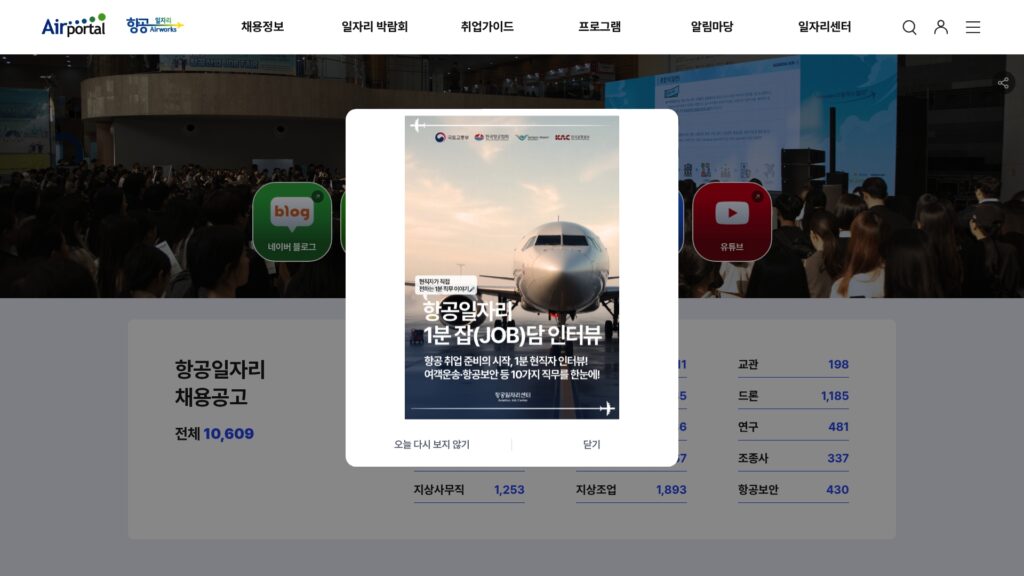The width and height of the screenshot is (1024, 576).
Task: Click the Airportal logo
Action: tap(74, 27)
